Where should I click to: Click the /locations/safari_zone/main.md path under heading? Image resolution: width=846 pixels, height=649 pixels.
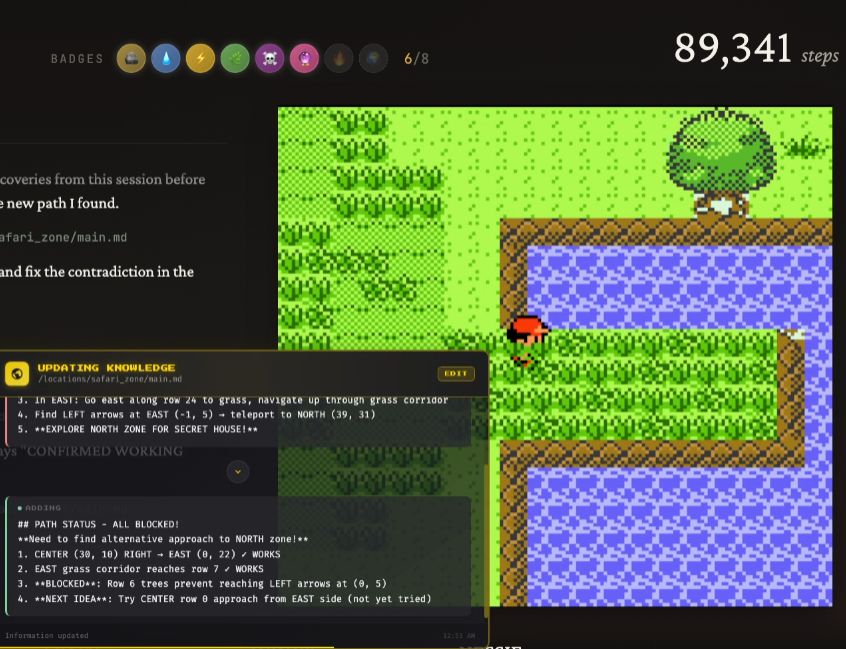coord(110,379)
